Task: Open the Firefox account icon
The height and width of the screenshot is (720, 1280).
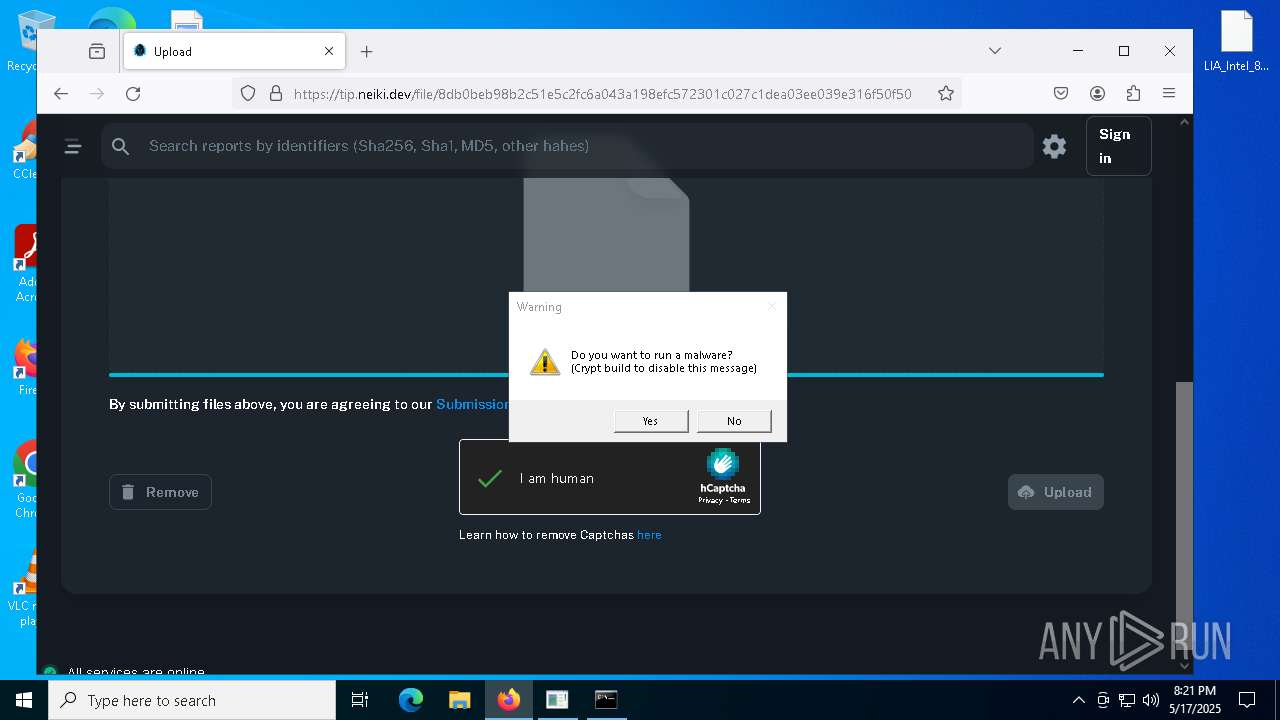Action: (1097, 94)
